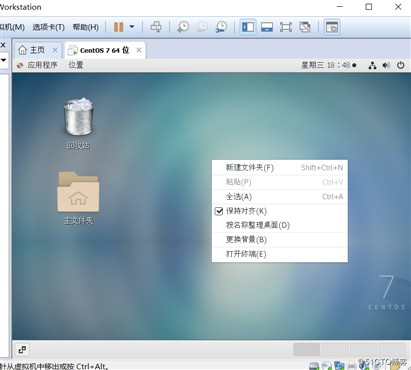Close the library side panel

point(3,45)
